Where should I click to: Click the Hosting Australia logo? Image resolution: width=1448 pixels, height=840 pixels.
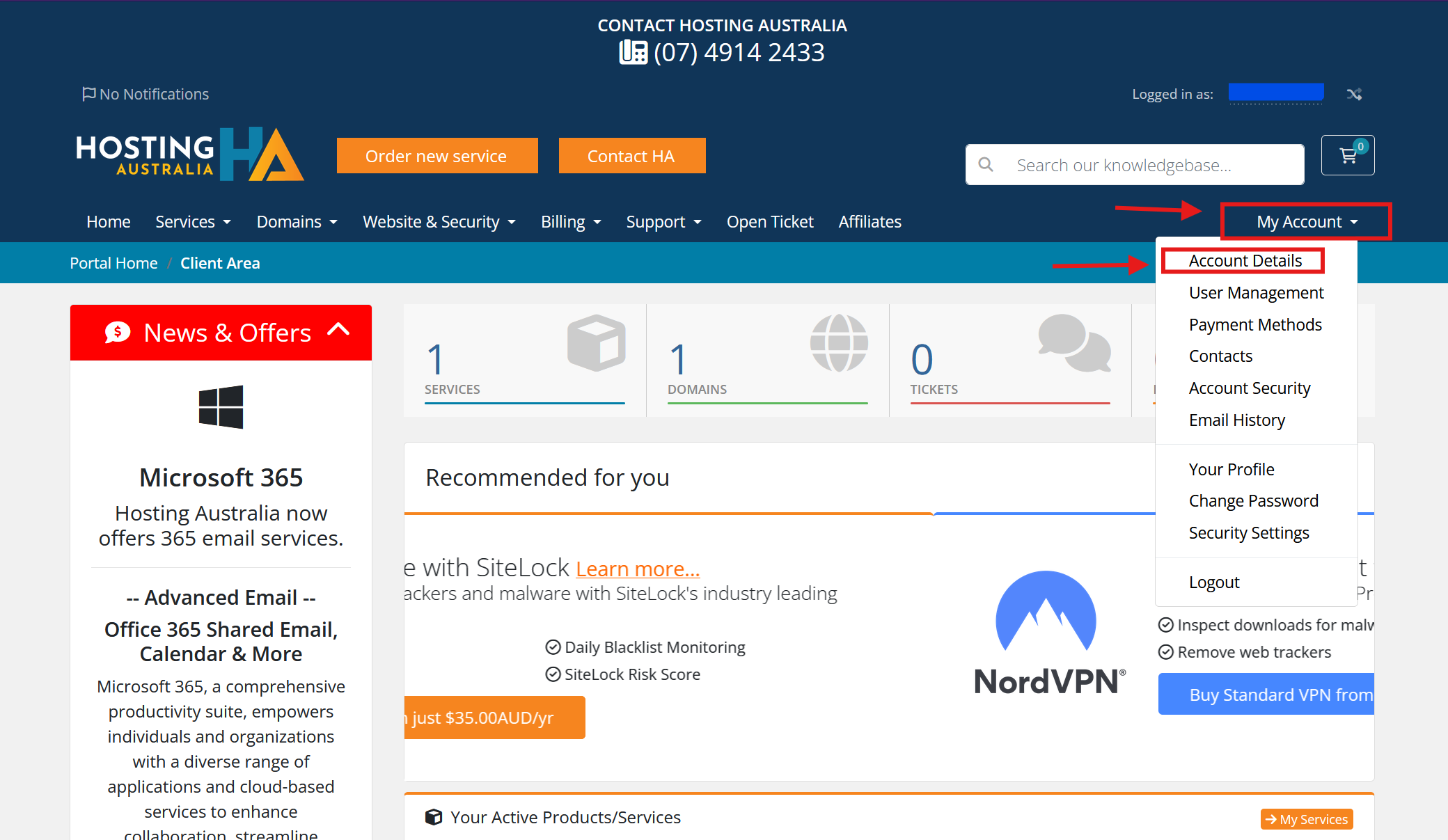point(189,154)
